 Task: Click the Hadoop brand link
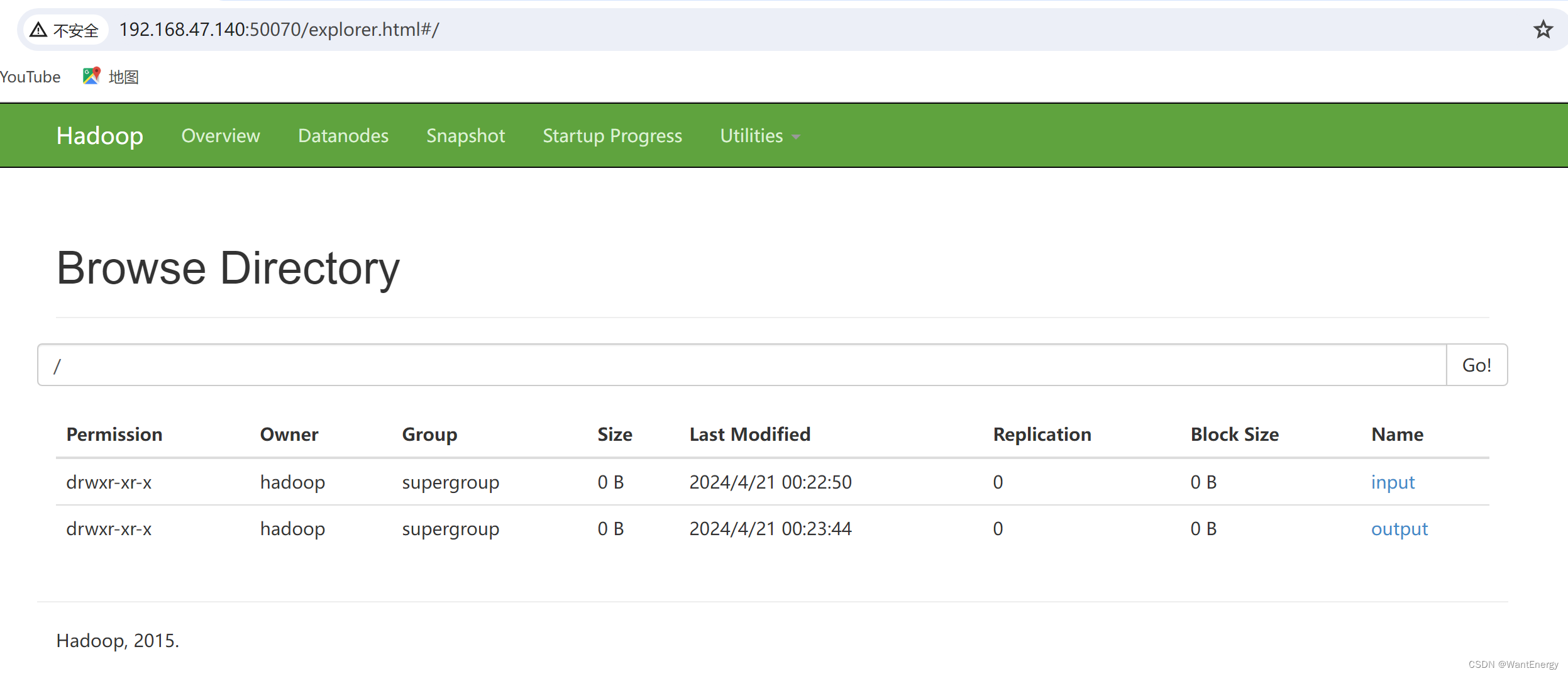coord(100,136)
